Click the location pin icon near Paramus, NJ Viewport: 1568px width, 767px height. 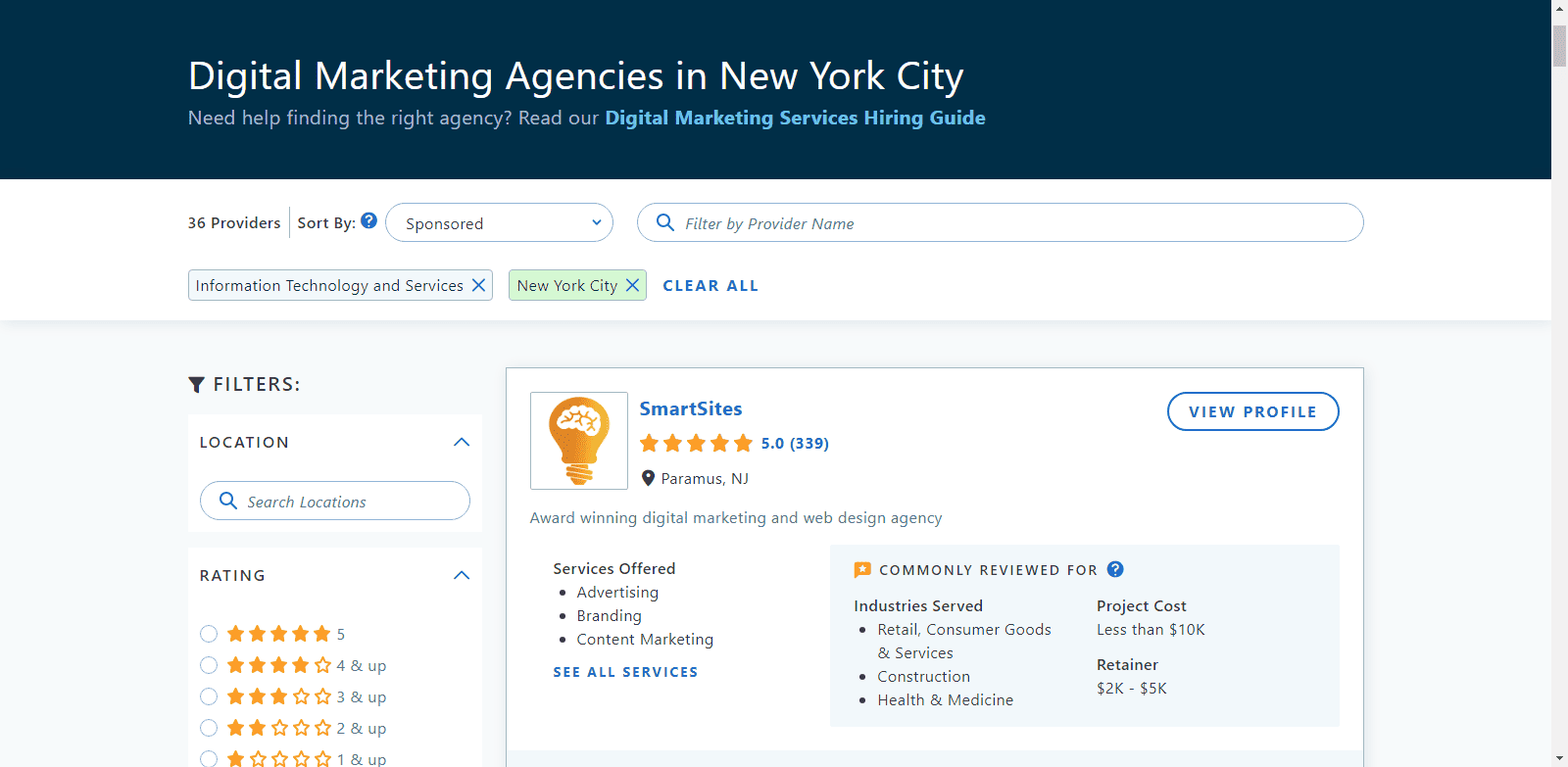pos(647,478)
